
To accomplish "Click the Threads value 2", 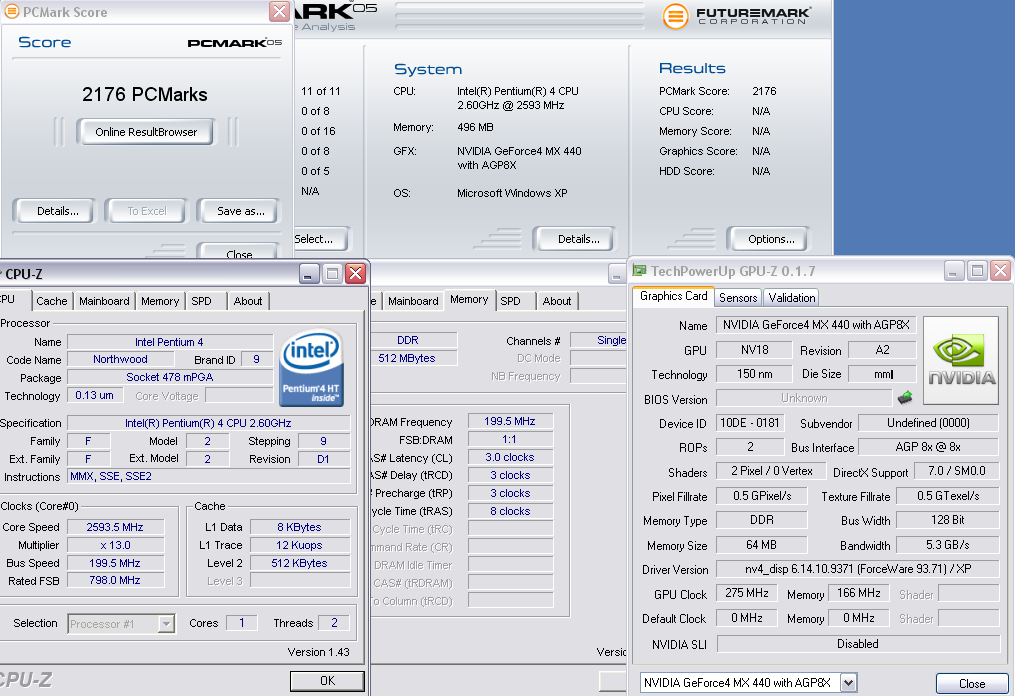I will tap(334, 623).
